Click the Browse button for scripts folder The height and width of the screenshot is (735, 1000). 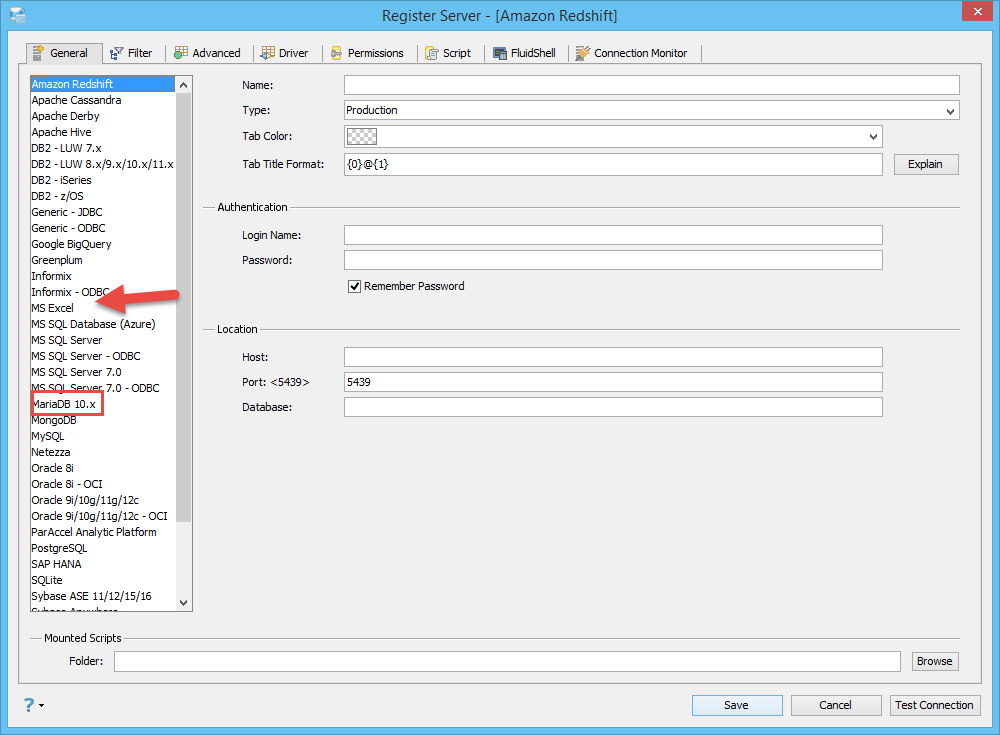pyautogui.click(x=935, y=662)
